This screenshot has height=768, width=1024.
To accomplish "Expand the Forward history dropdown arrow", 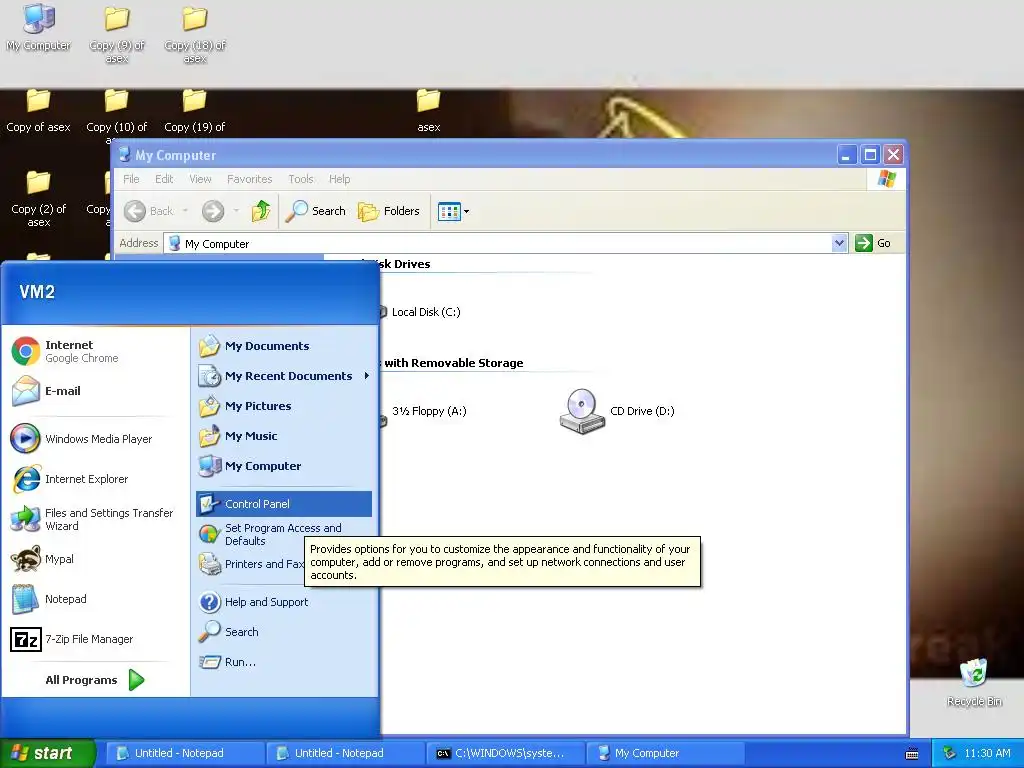I will 236,211.
